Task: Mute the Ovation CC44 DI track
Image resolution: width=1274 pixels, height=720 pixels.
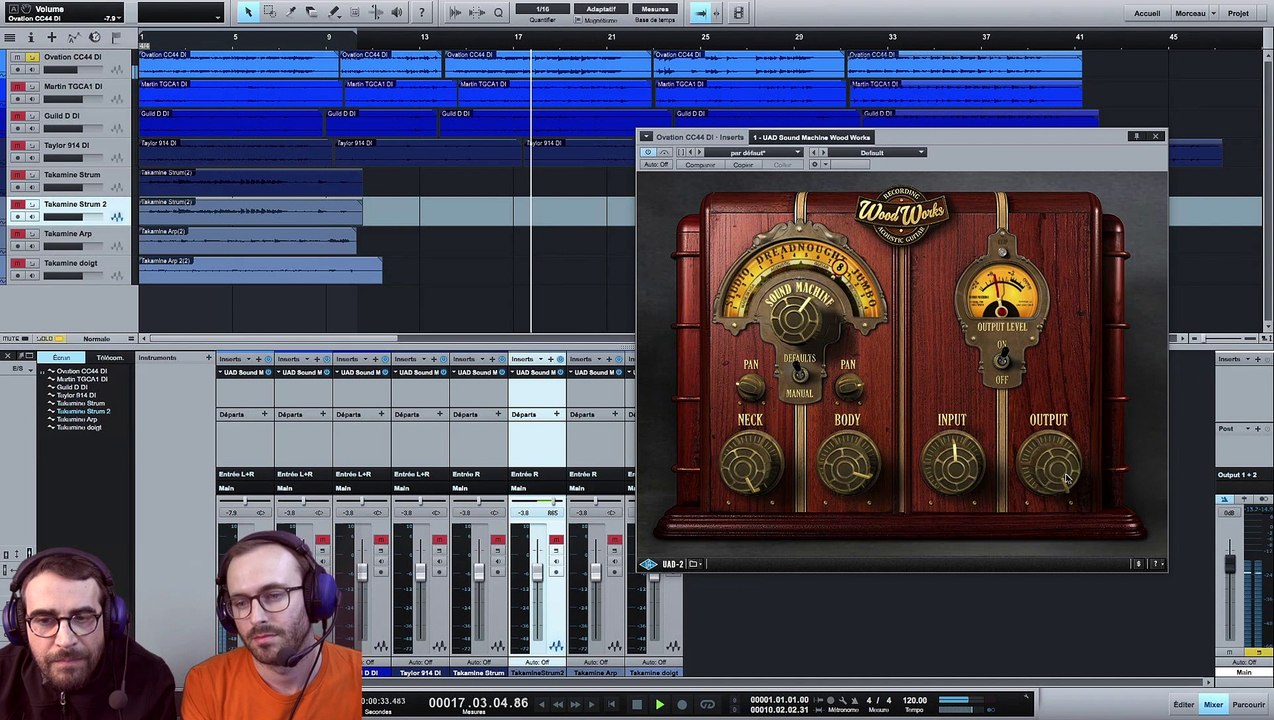Action: [x=17, y=57]
